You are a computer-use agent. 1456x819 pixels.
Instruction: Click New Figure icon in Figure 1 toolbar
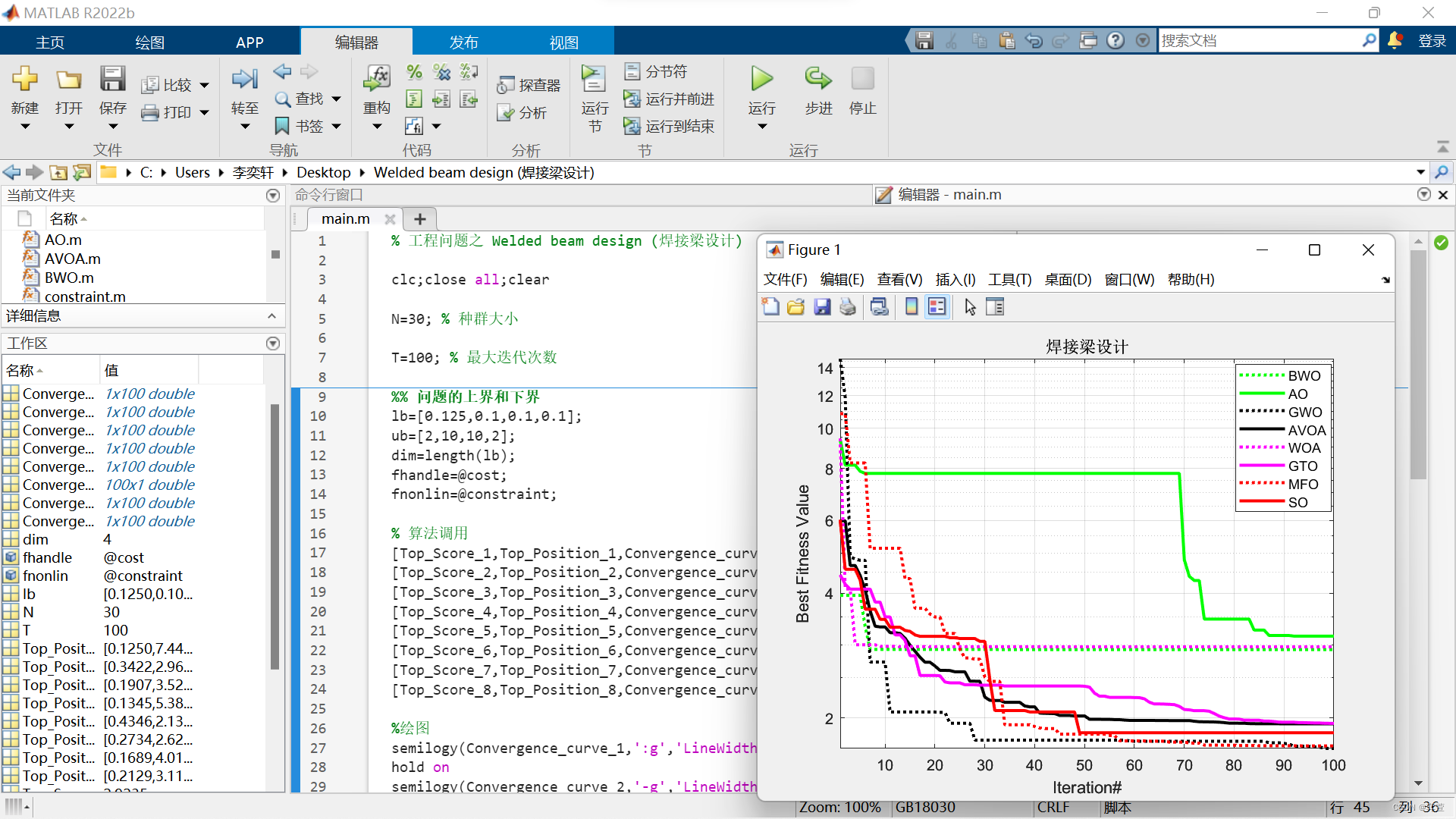click(x=770, y=307)
